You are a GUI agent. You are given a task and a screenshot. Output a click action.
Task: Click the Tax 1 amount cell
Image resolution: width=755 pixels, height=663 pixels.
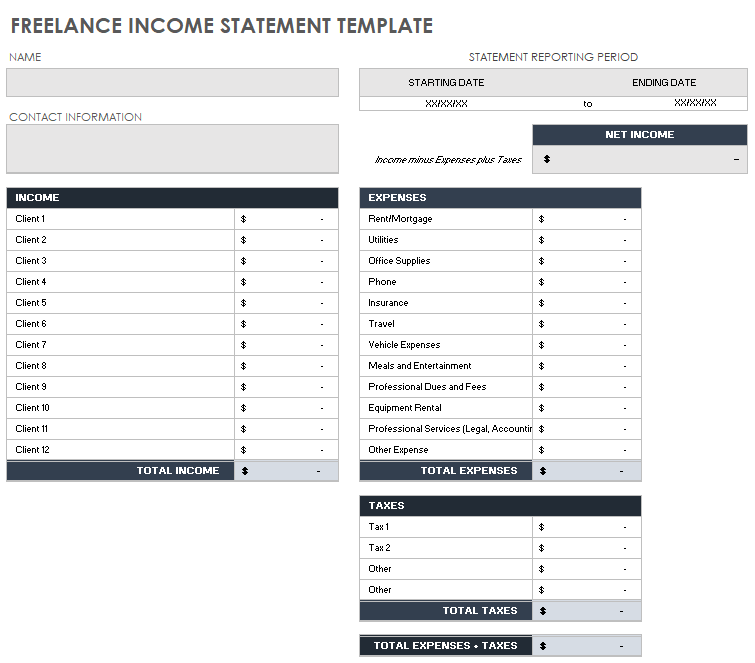(586, 527)
